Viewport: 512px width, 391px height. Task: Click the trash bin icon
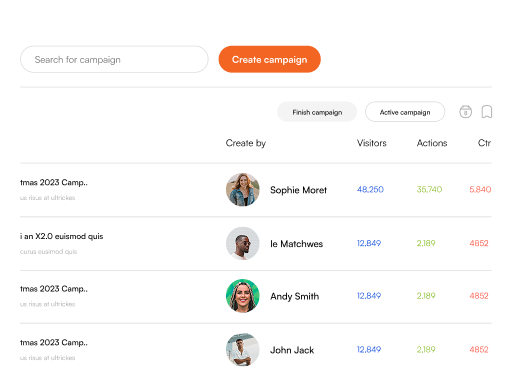[465, 112]
